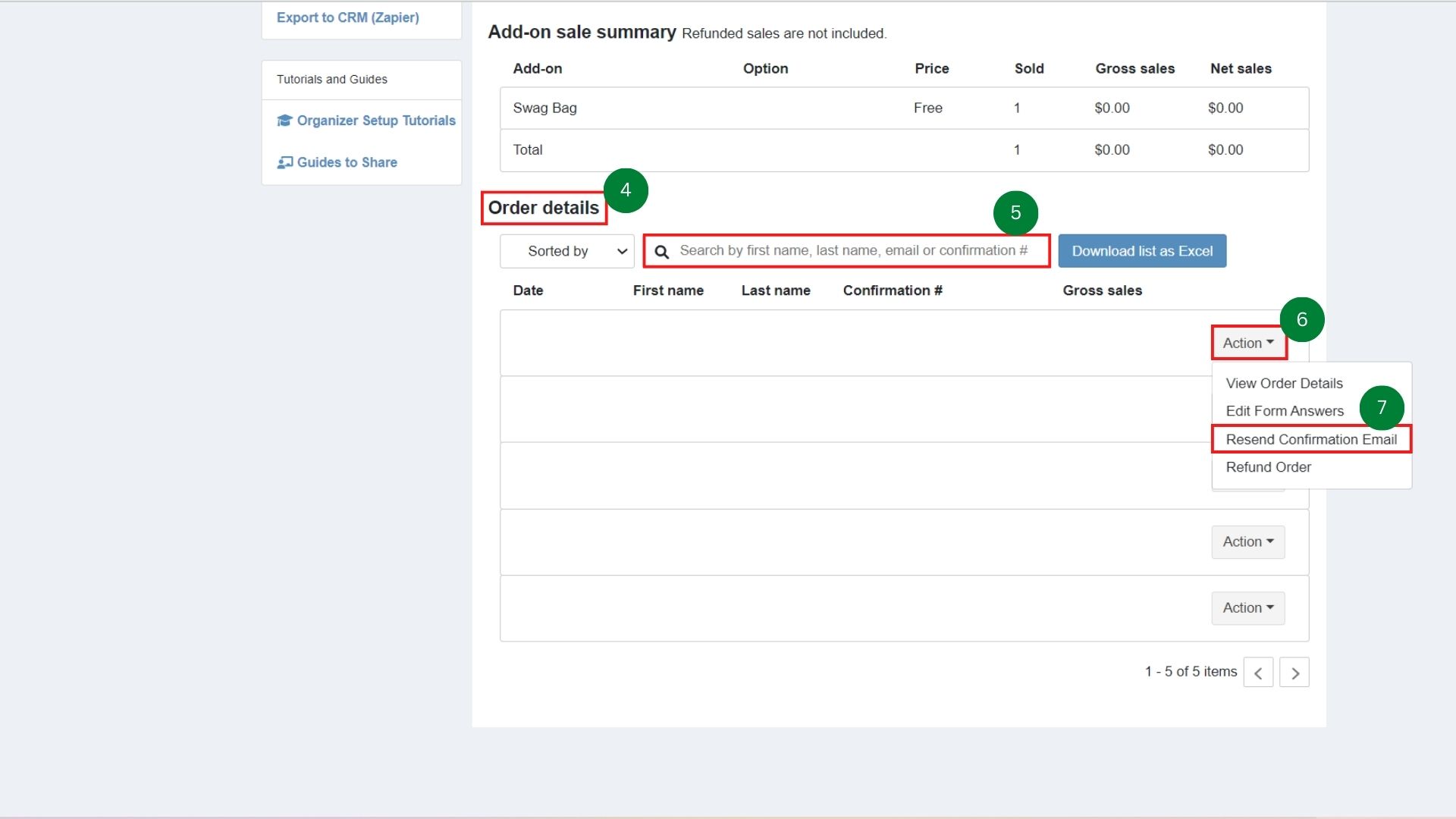Click the right pagination arrow
Viewport: 1456px width, 819px height.
[1294, 672]
